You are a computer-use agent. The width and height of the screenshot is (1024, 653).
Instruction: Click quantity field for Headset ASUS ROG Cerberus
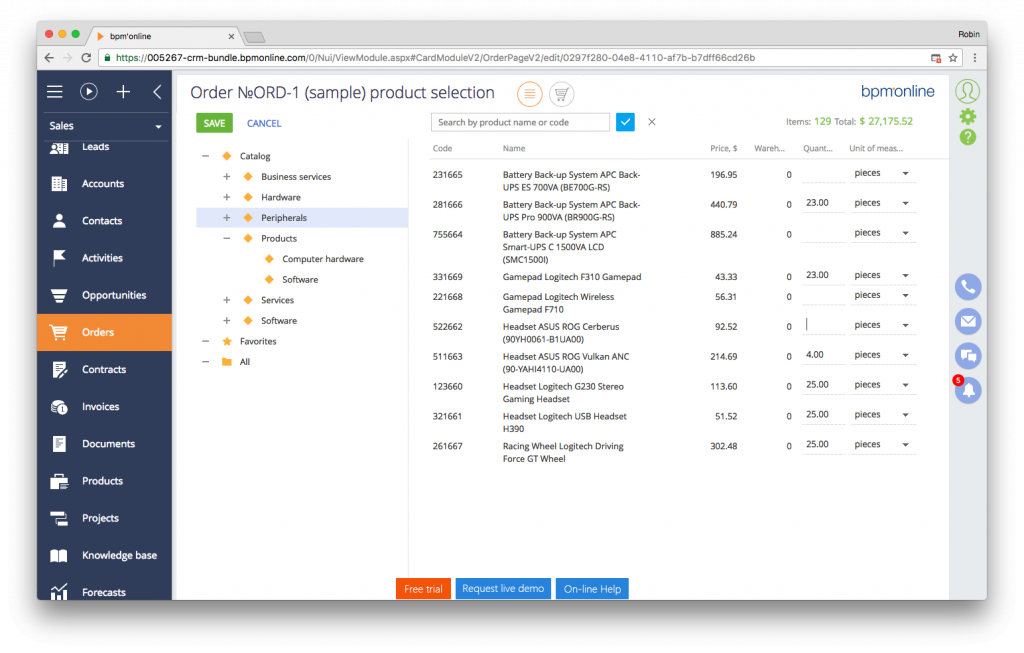click(824, 325)
